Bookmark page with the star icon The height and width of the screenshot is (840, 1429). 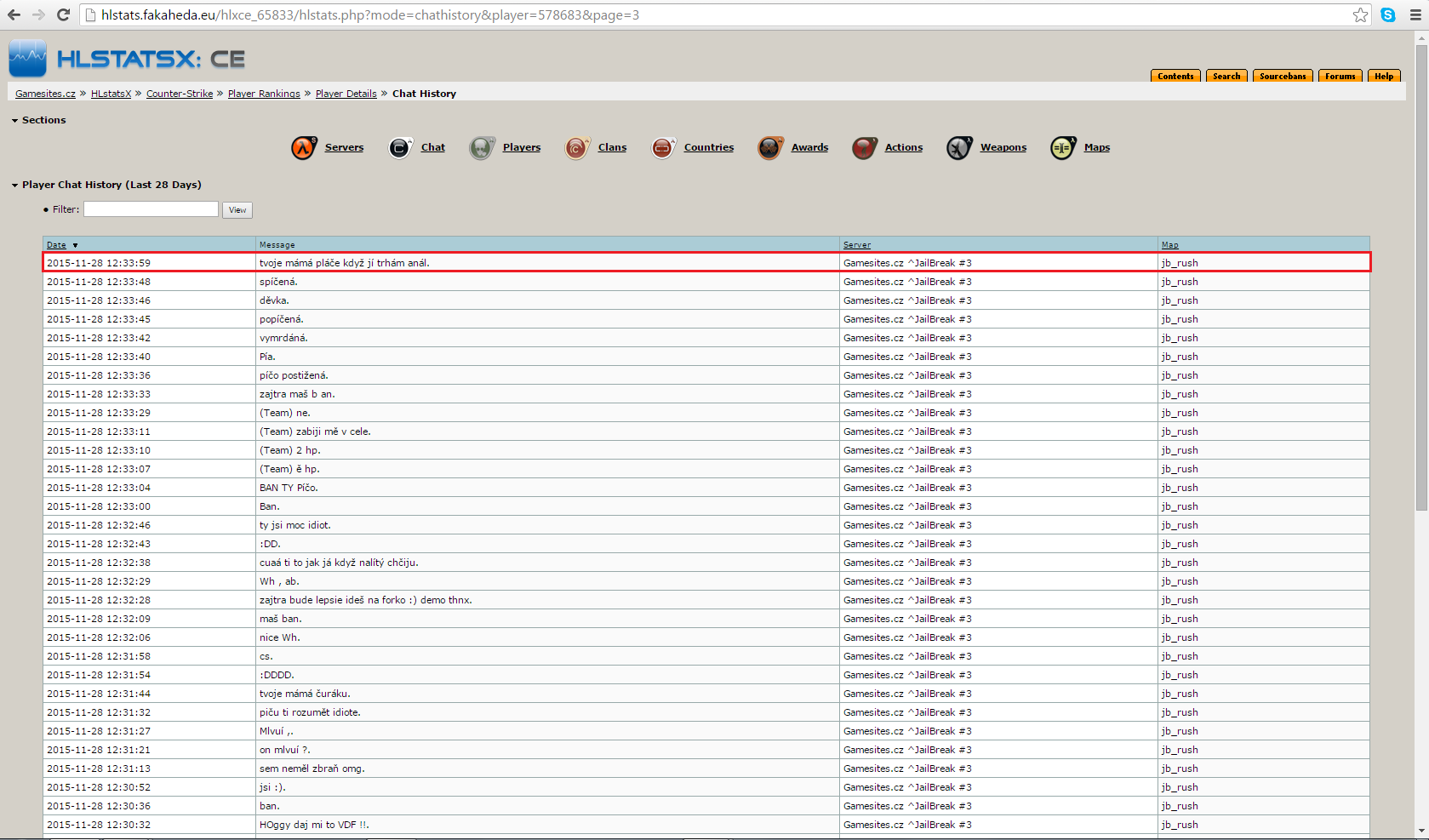point(1360,14)
